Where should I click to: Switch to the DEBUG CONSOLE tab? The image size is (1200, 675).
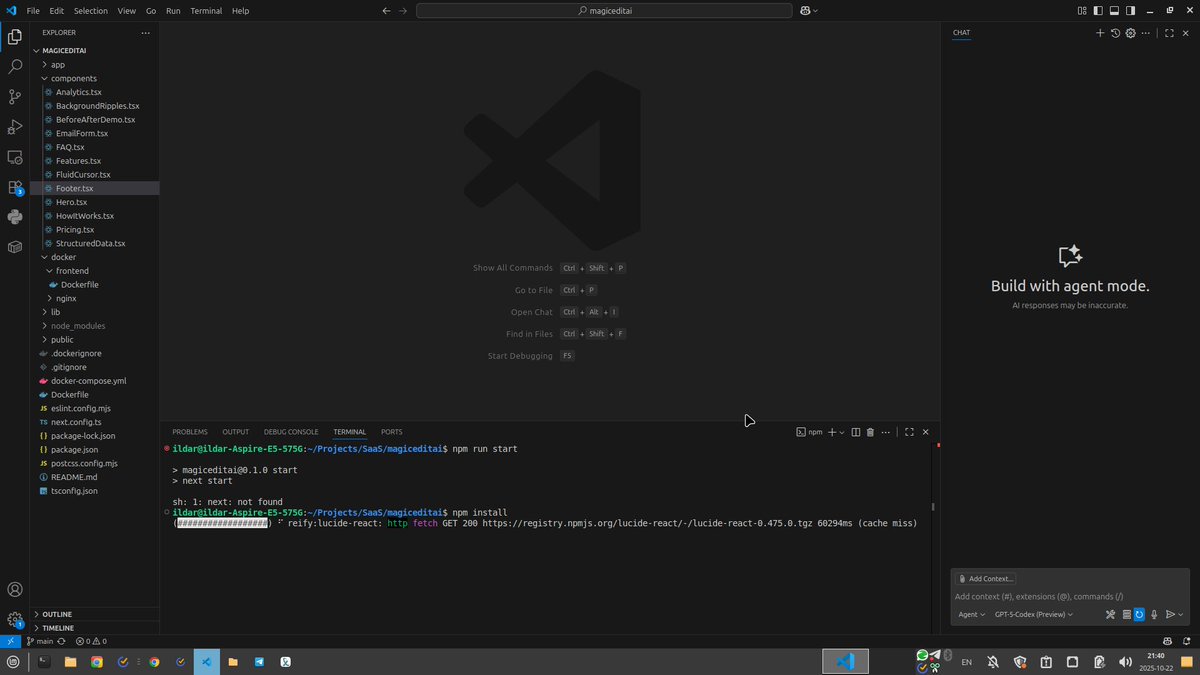(291, 432)
